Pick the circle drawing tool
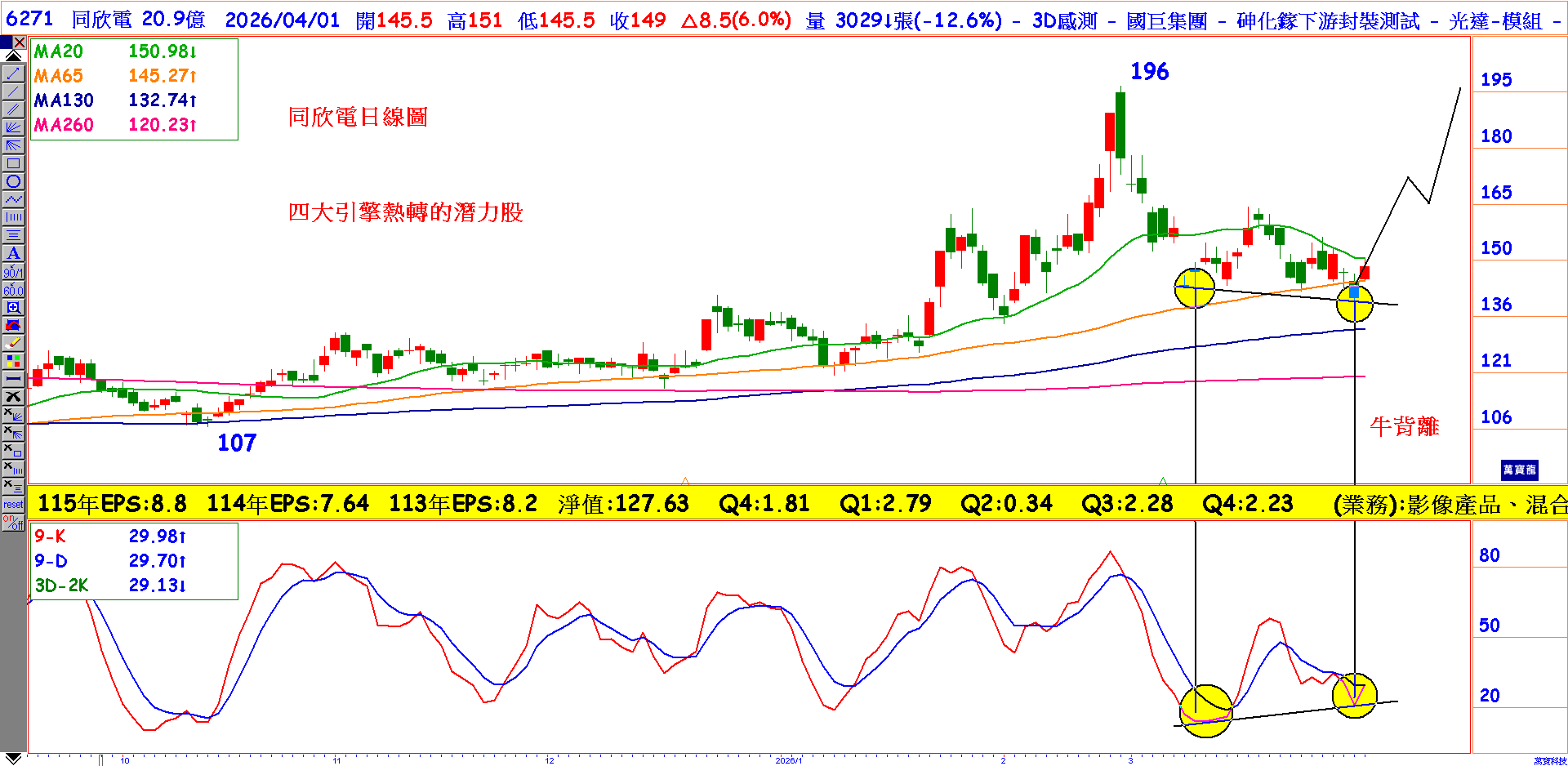The width and height of the screenshot is (1568, 766). click(13, 181)
